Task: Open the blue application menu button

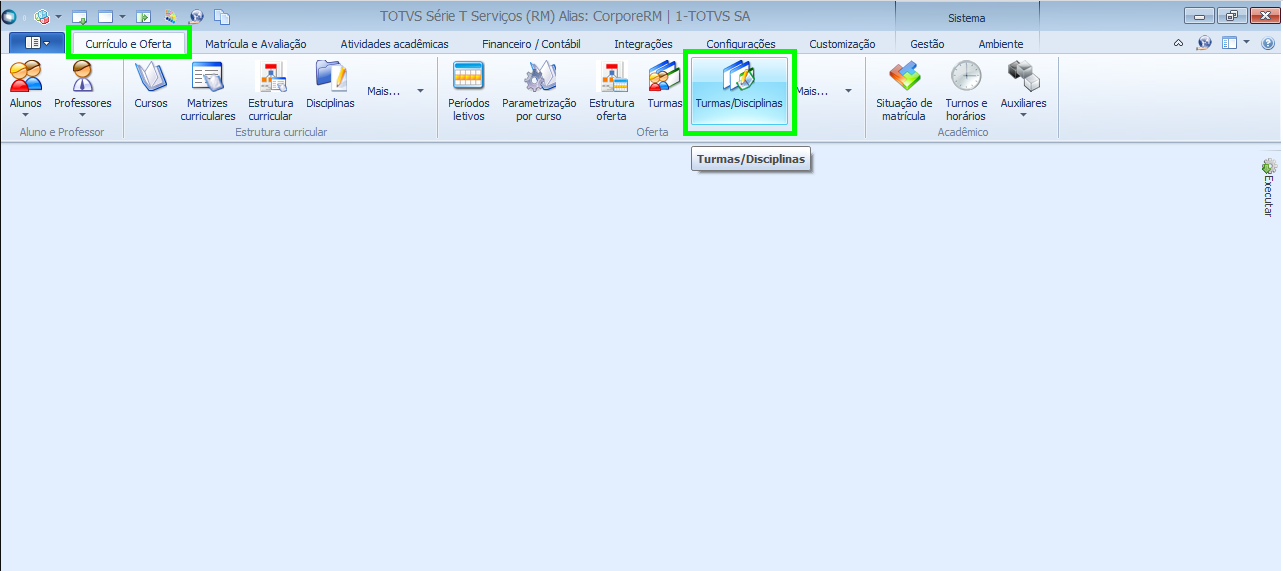Action: pos(36,43)
